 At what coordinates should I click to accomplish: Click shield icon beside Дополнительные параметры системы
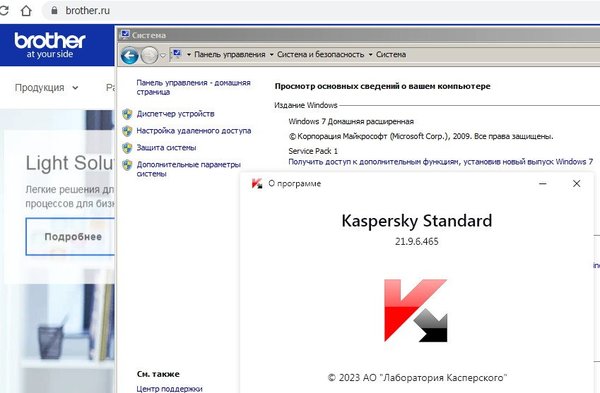click(x=127, y=165)
